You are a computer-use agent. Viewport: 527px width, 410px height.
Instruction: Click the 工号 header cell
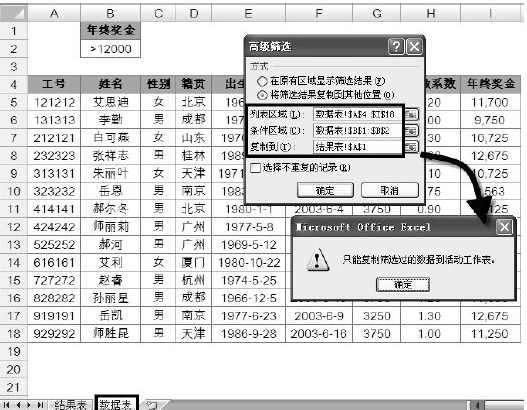54,84
